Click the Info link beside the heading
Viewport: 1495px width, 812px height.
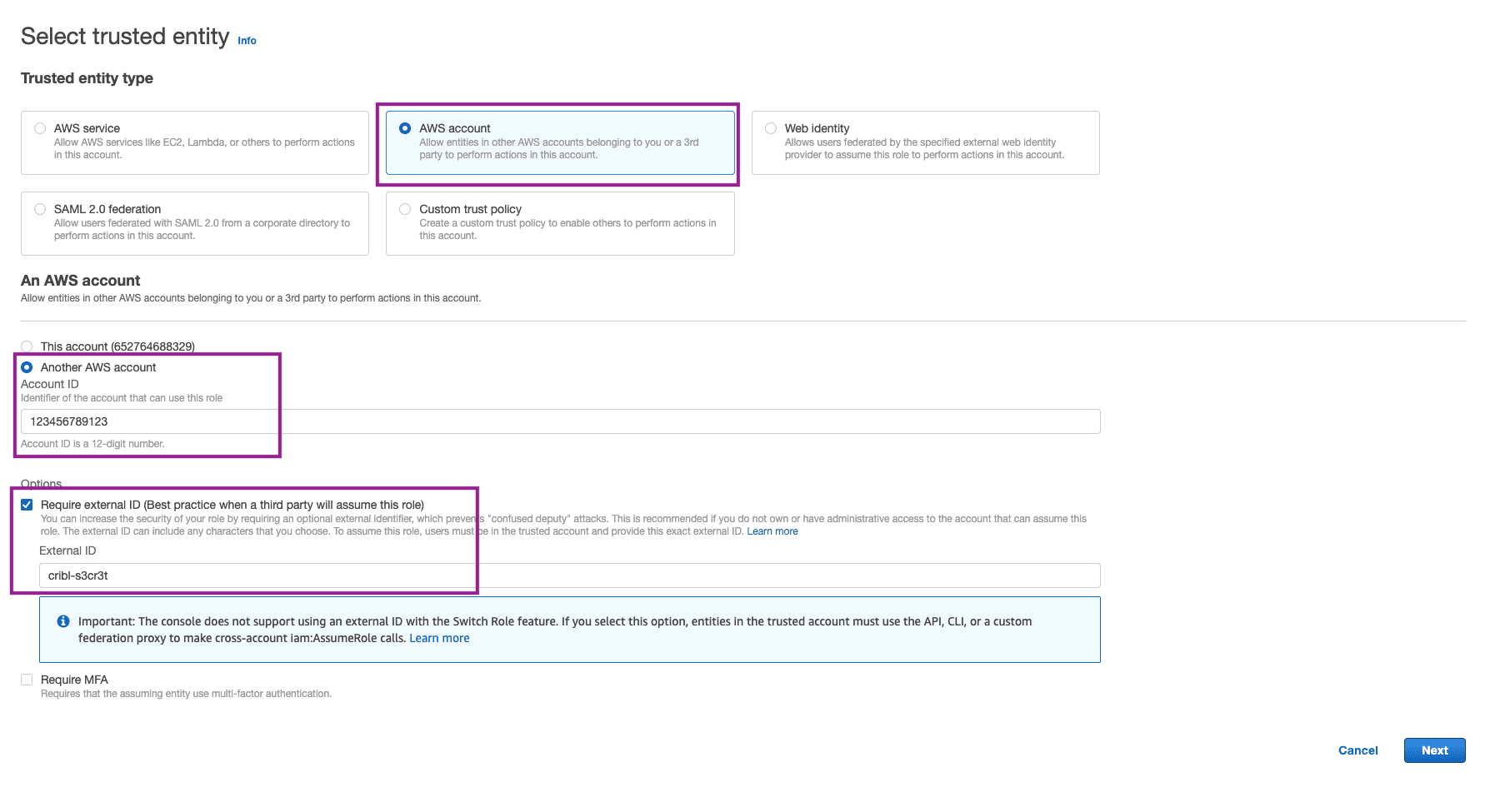[x=247, y=41]
